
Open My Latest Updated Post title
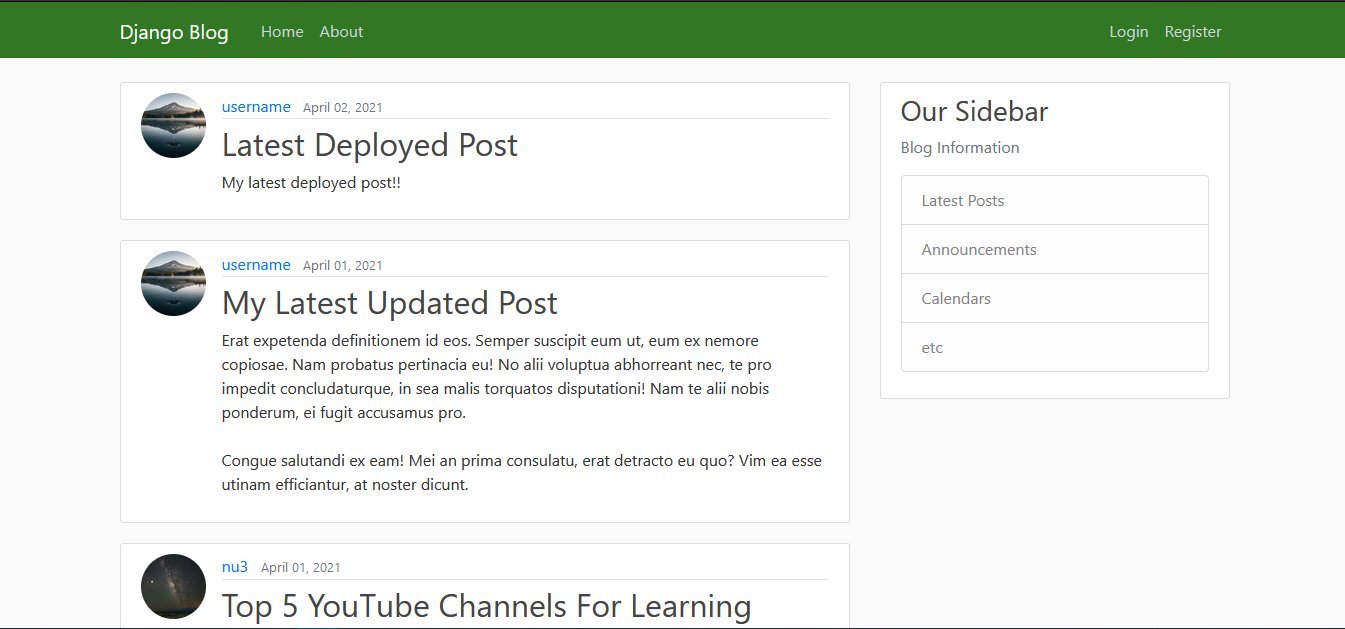pos(390,303)
